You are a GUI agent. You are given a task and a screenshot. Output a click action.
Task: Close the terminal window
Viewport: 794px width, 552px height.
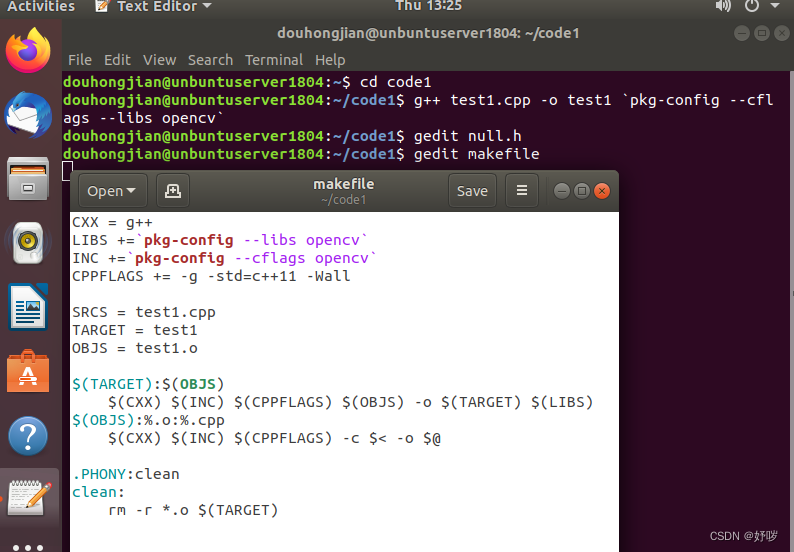point(781,33)
